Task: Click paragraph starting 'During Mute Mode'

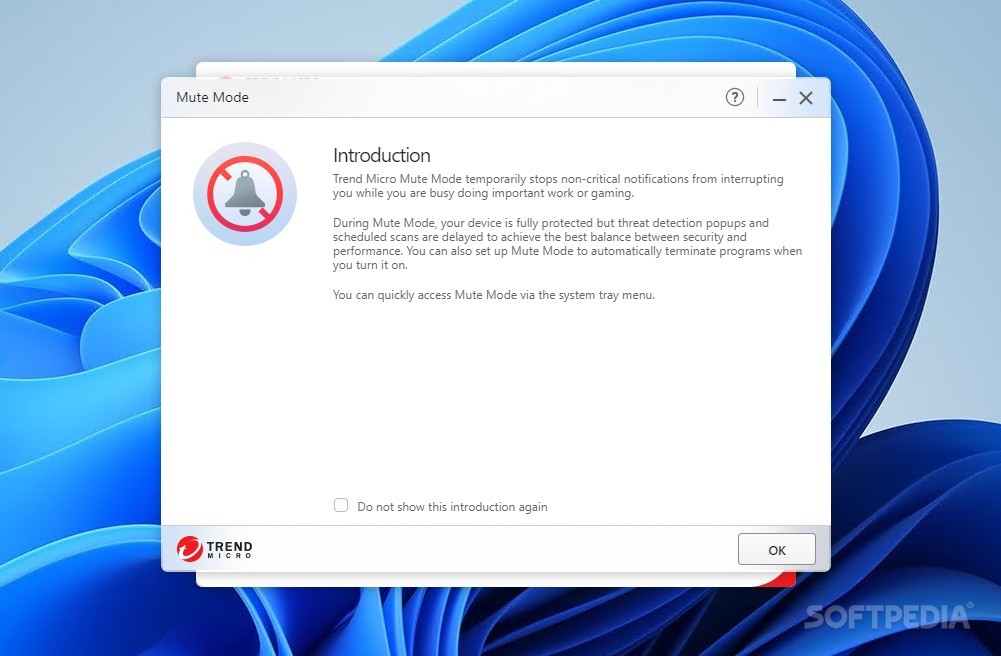Action: tap(568, 244)
